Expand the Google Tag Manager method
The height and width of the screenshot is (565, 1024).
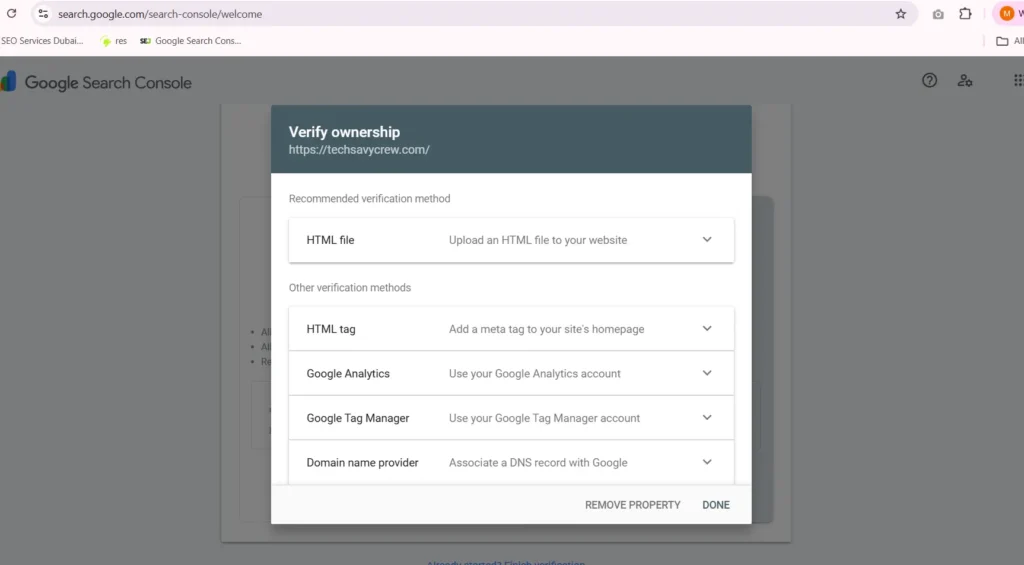(x=707, y=417)
